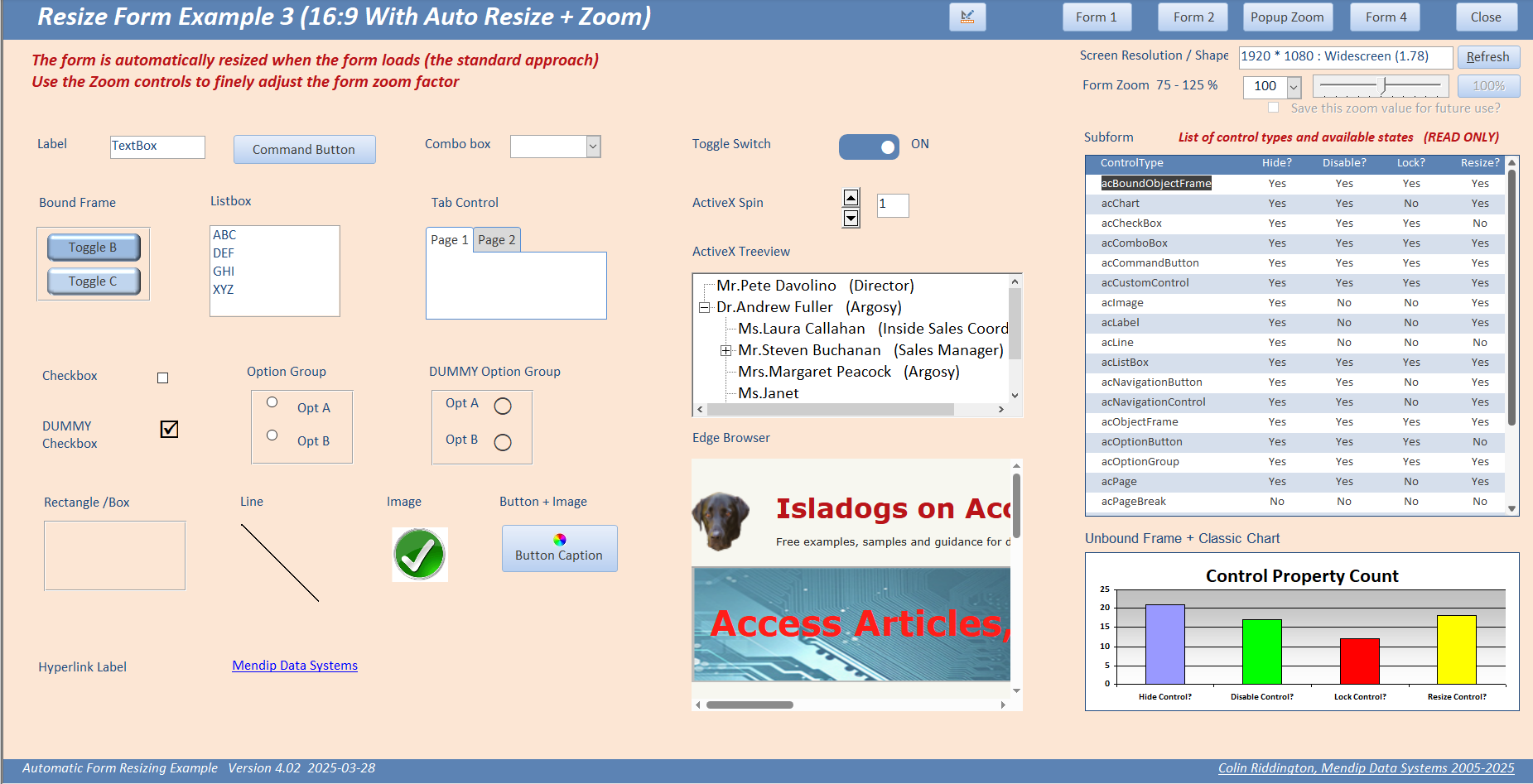Open the Form Zoom value dropdown

click(1294, 86)
